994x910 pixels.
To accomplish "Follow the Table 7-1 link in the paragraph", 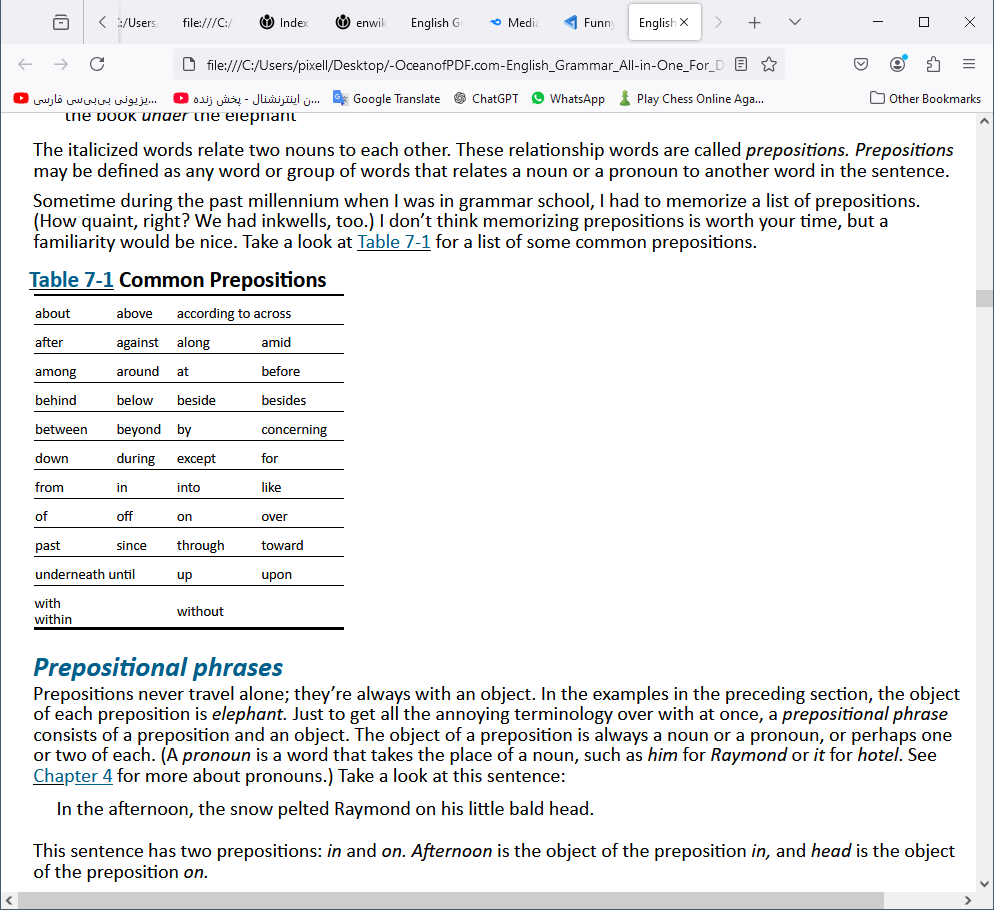I will [394, 242].
